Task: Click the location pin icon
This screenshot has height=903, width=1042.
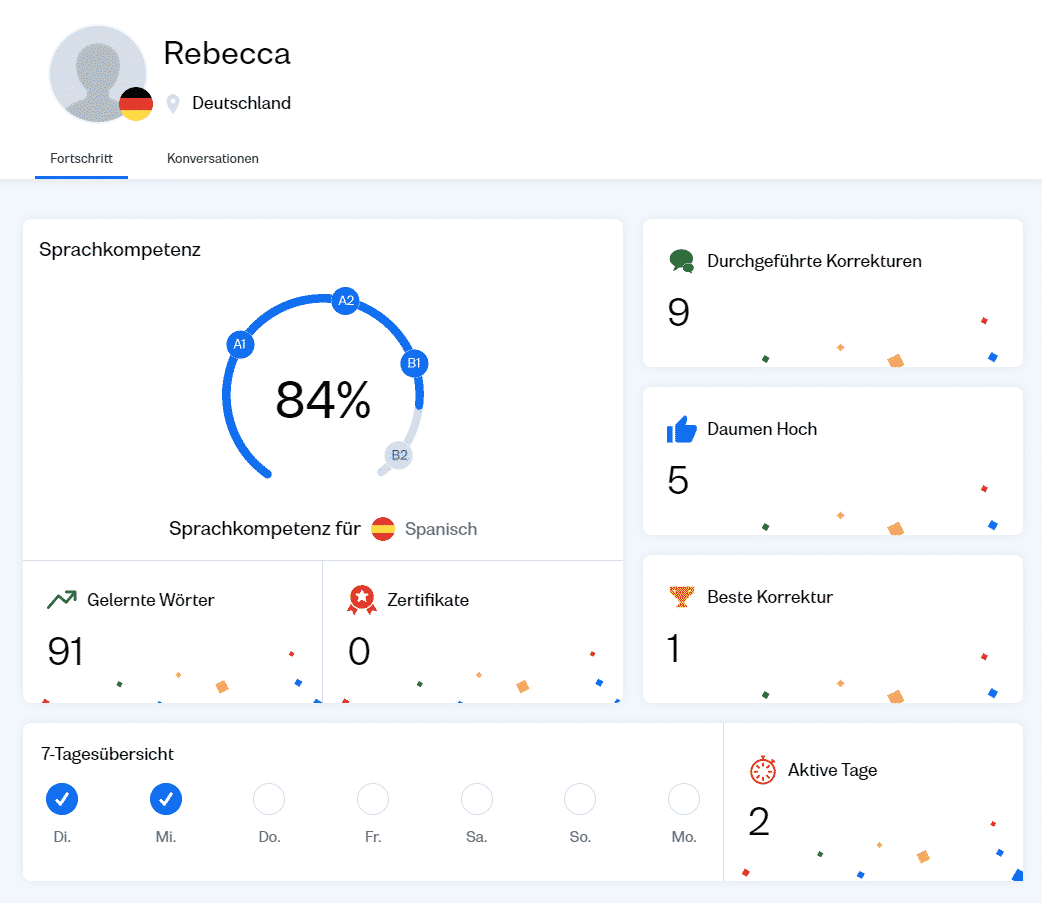Action: 173,103
